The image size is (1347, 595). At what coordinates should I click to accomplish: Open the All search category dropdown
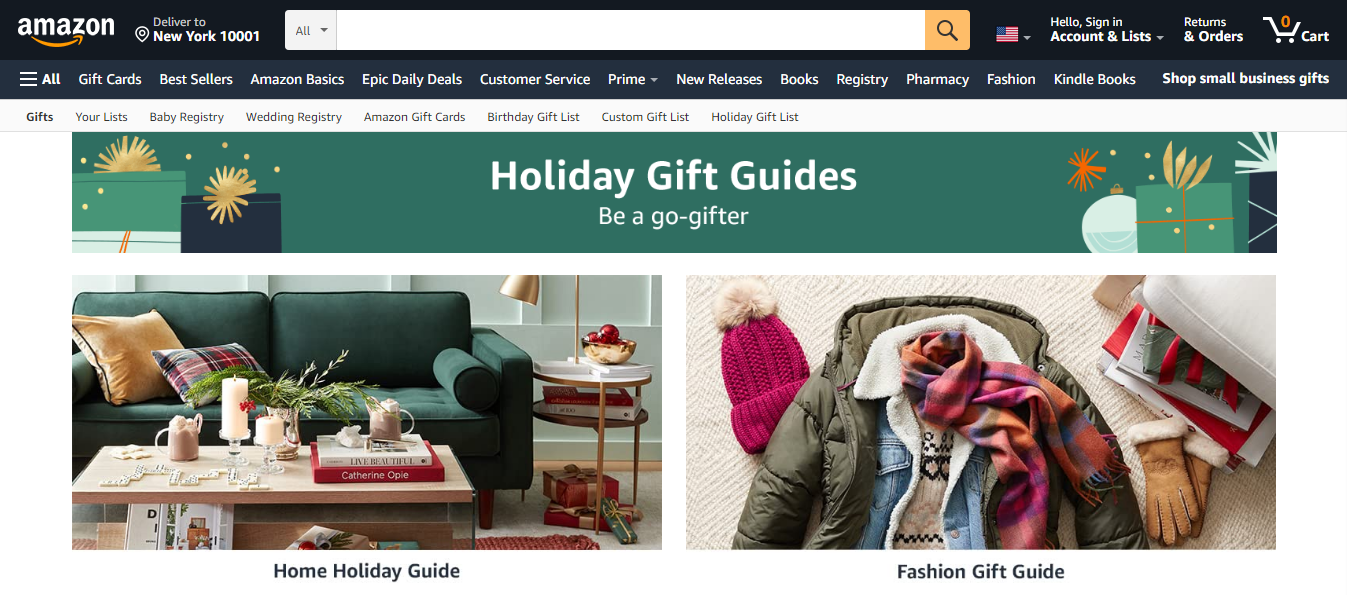[311, 30]
